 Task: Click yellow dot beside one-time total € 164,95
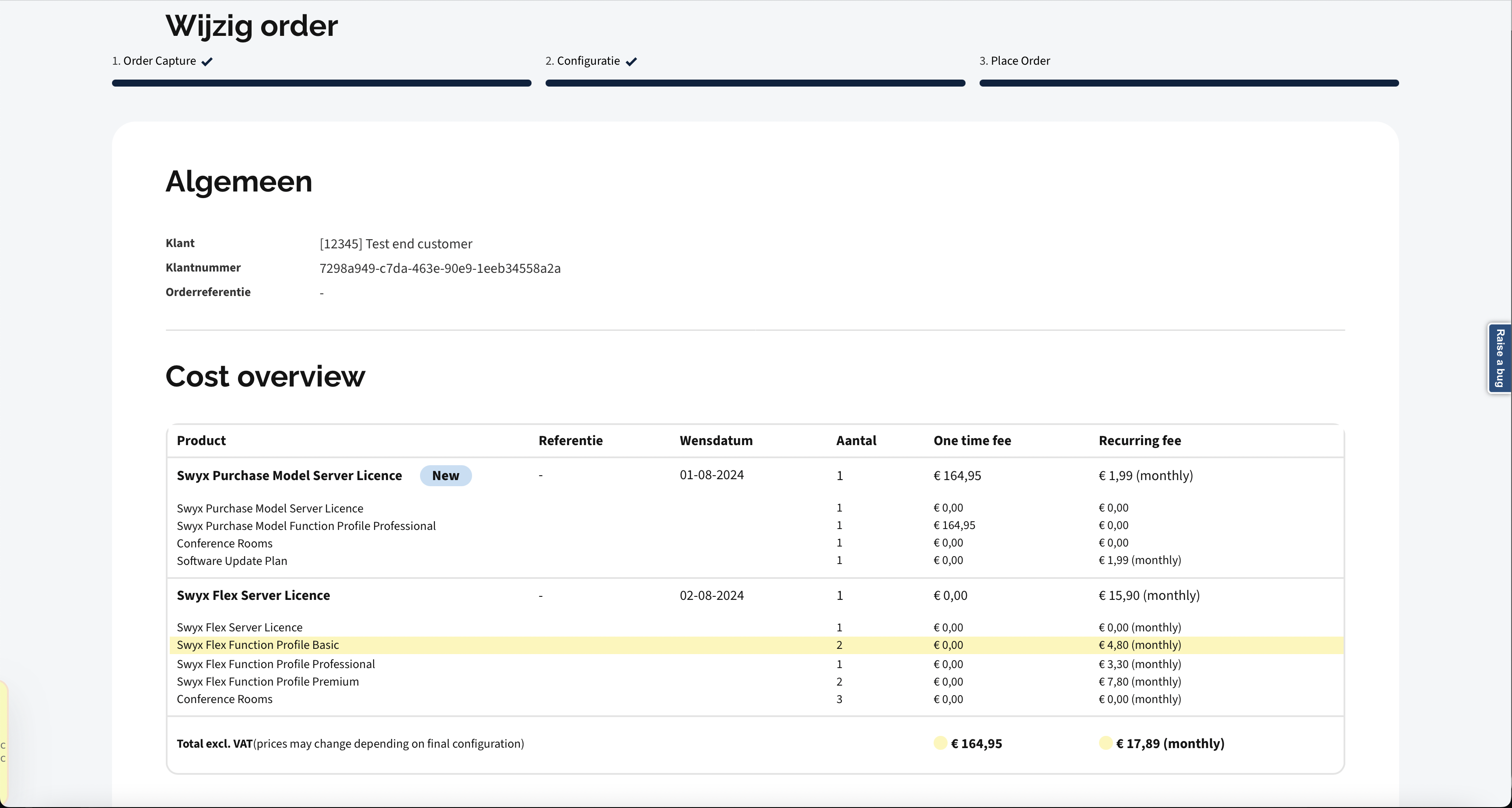click(x=940, y=743)
